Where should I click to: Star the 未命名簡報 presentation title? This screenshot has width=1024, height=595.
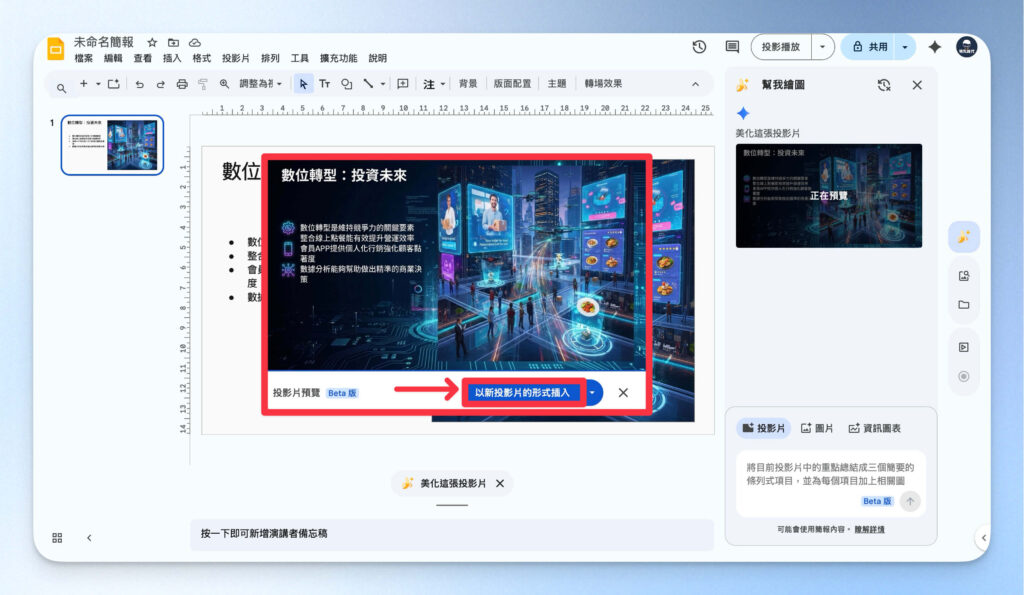(x=152, y=42)
